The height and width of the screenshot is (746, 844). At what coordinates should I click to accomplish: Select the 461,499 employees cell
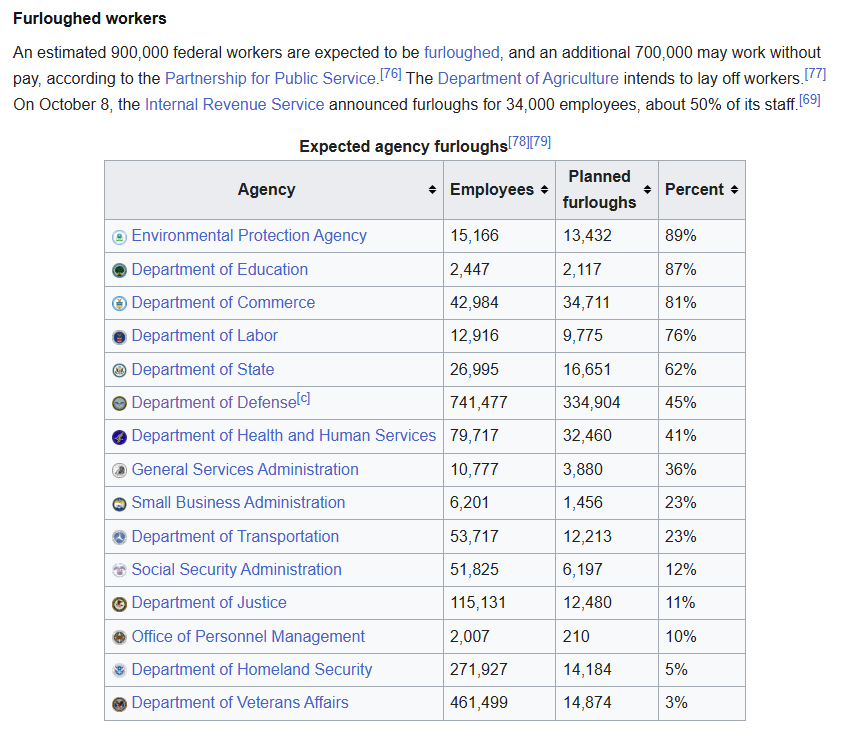click(x=500, y=703)
